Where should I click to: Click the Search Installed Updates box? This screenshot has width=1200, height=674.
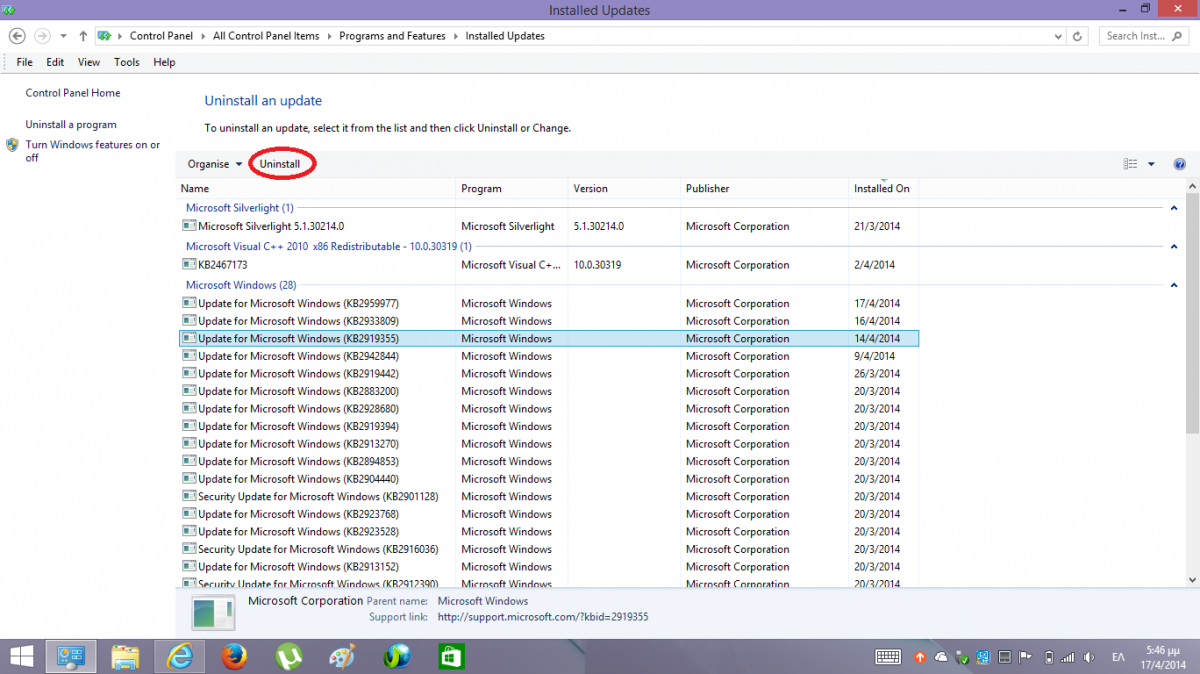pos(1144,36)
